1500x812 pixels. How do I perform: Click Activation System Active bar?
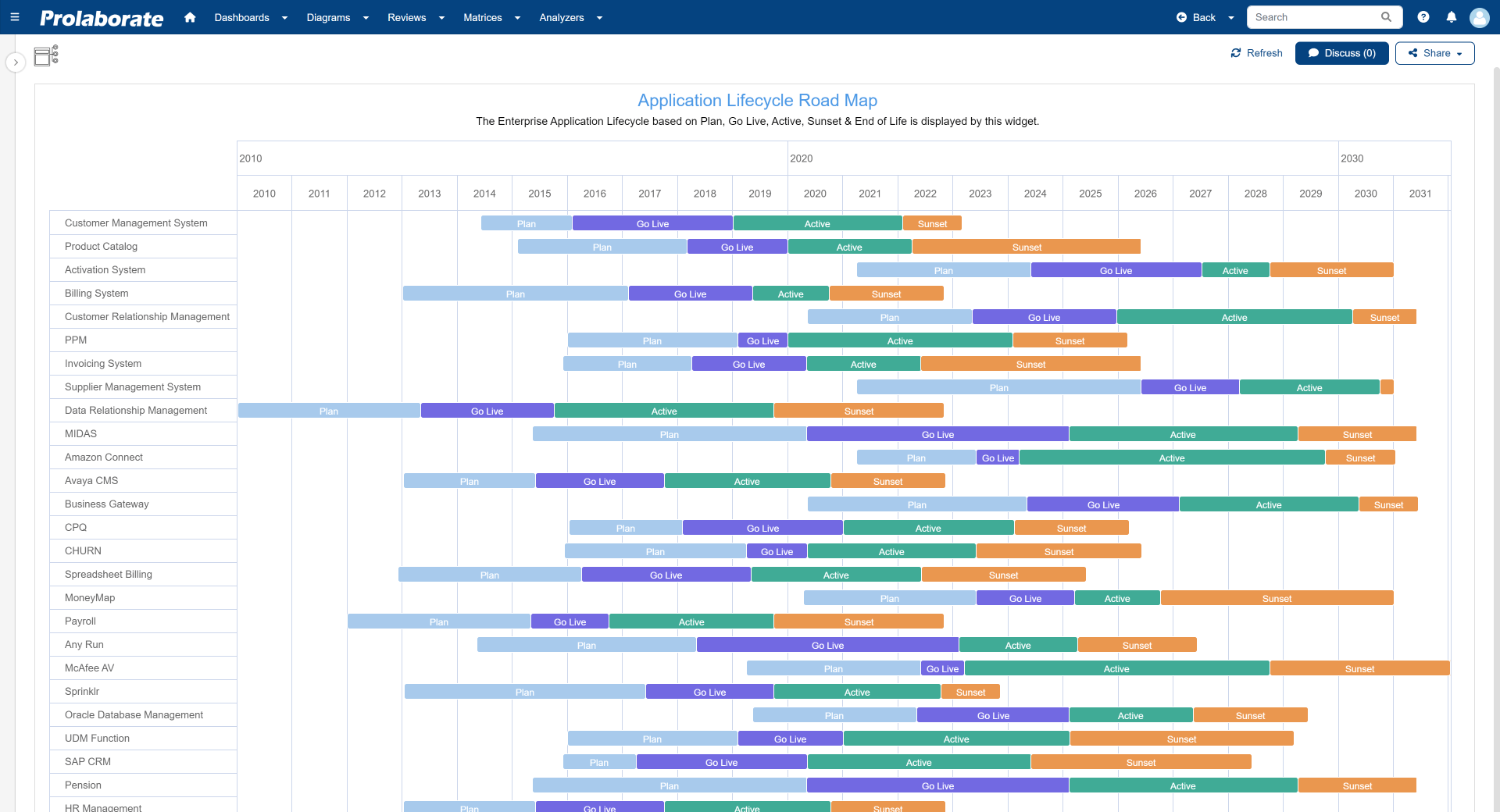tap(1235, 270)
